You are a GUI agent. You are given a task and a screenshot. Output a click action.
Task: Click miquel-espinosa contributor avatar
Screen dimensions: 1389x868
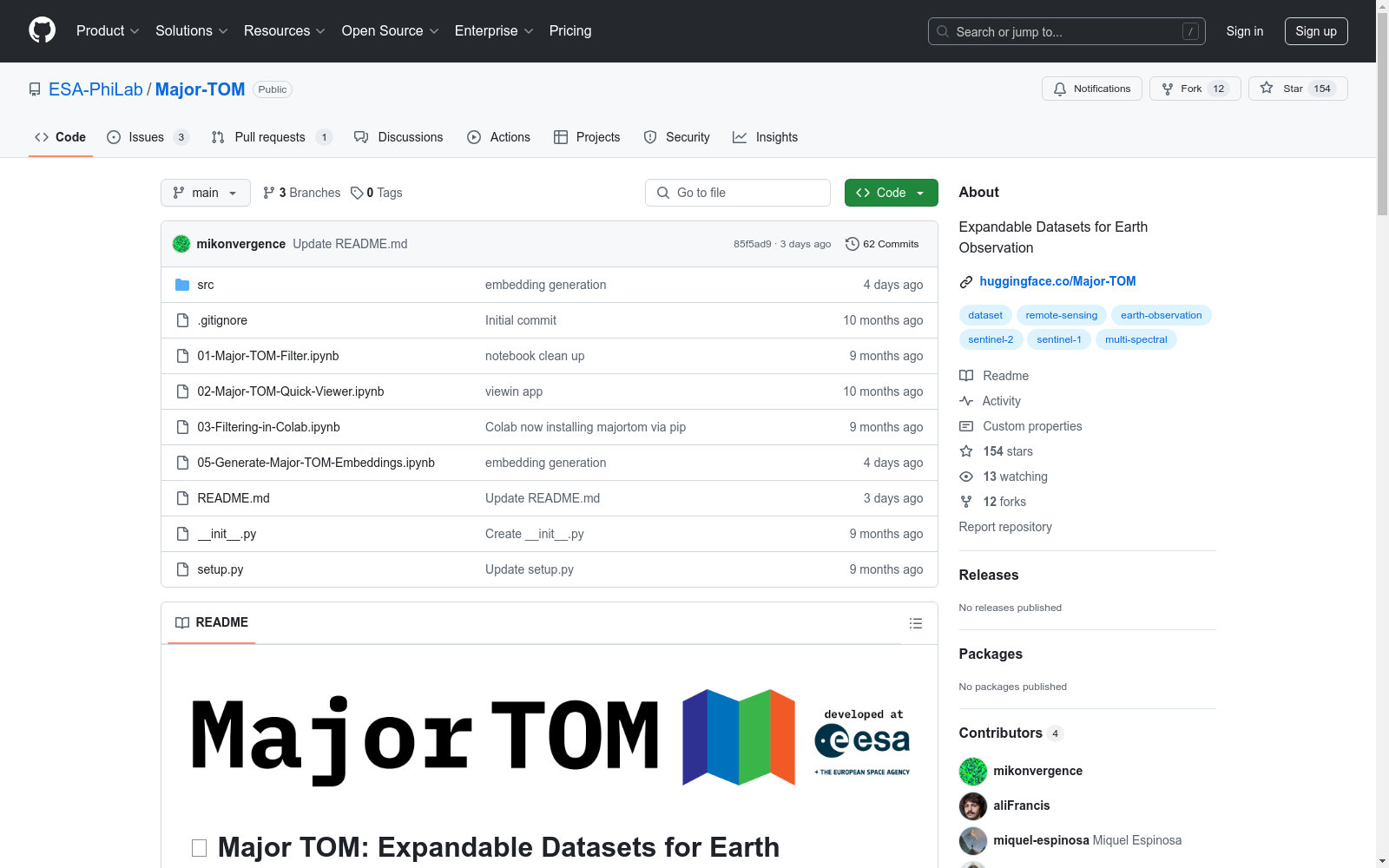pos(973,840)
